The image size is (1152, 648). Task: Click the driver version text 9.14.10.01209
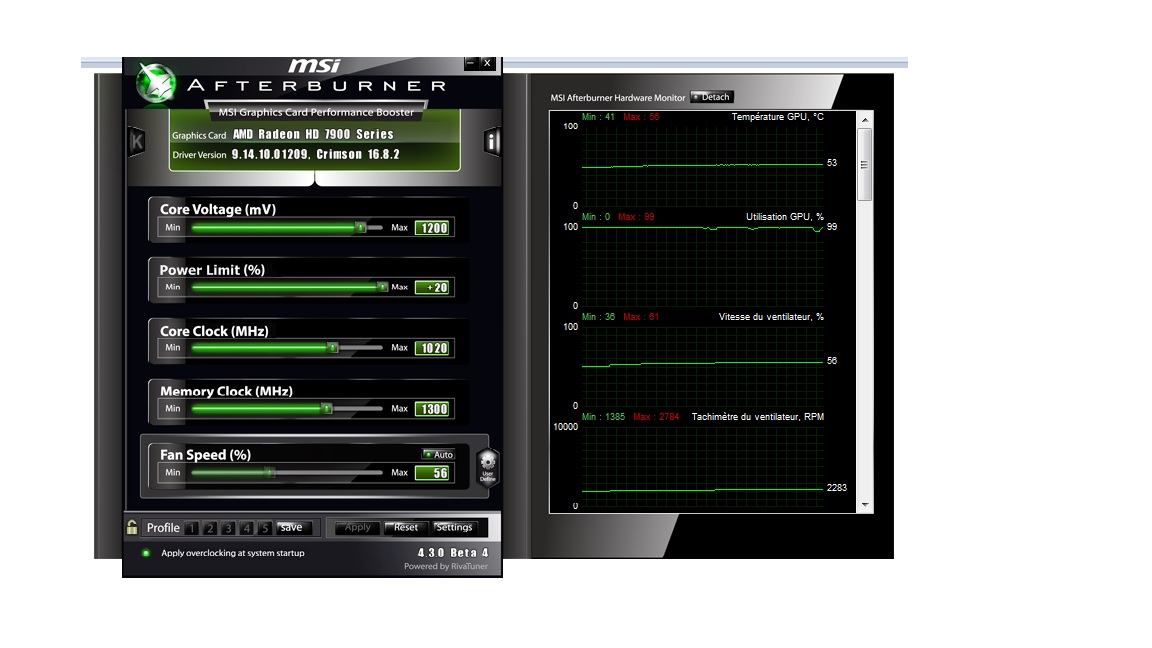tap(270, 154)
